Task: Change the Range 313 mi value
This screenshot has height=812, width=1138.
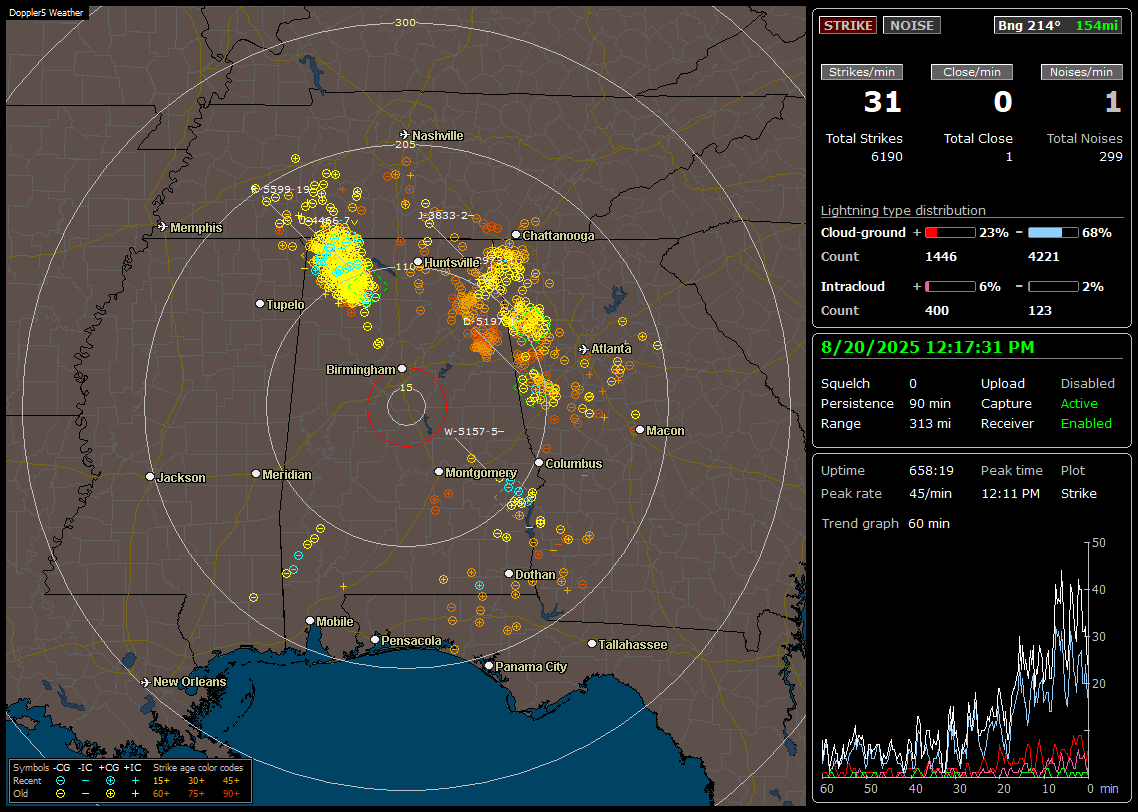Action: pyautogui.click(x=930, y=423)
